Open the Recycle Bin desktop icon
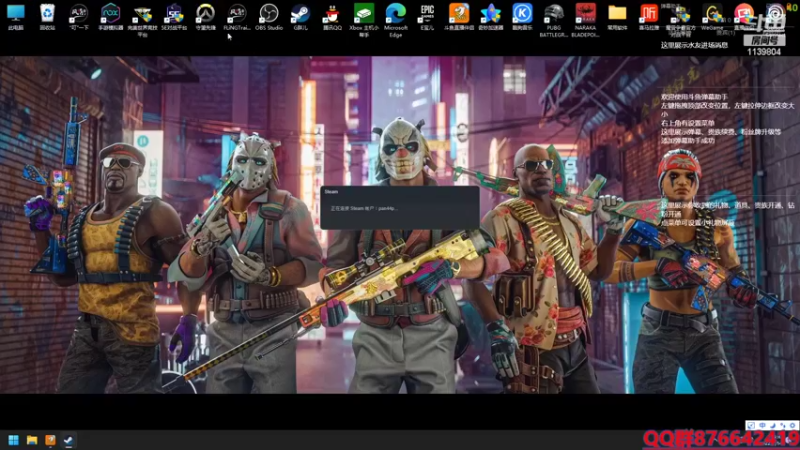The width and height of the screenshot is (800, 450). 47,16
